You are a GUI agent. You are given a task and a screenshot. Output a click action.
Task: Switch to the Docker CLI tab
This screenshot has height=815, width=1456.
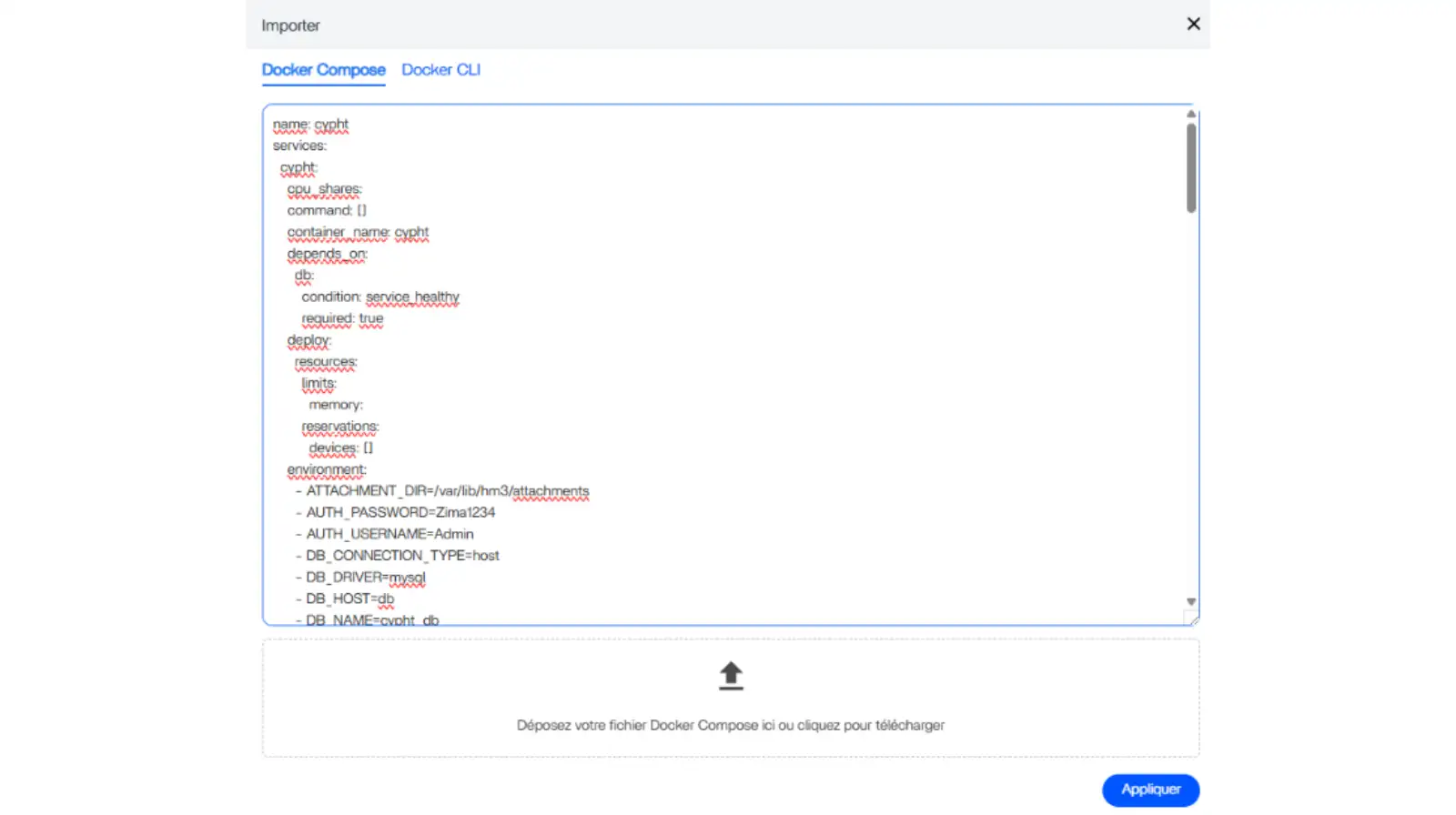[x=440, y=70]
